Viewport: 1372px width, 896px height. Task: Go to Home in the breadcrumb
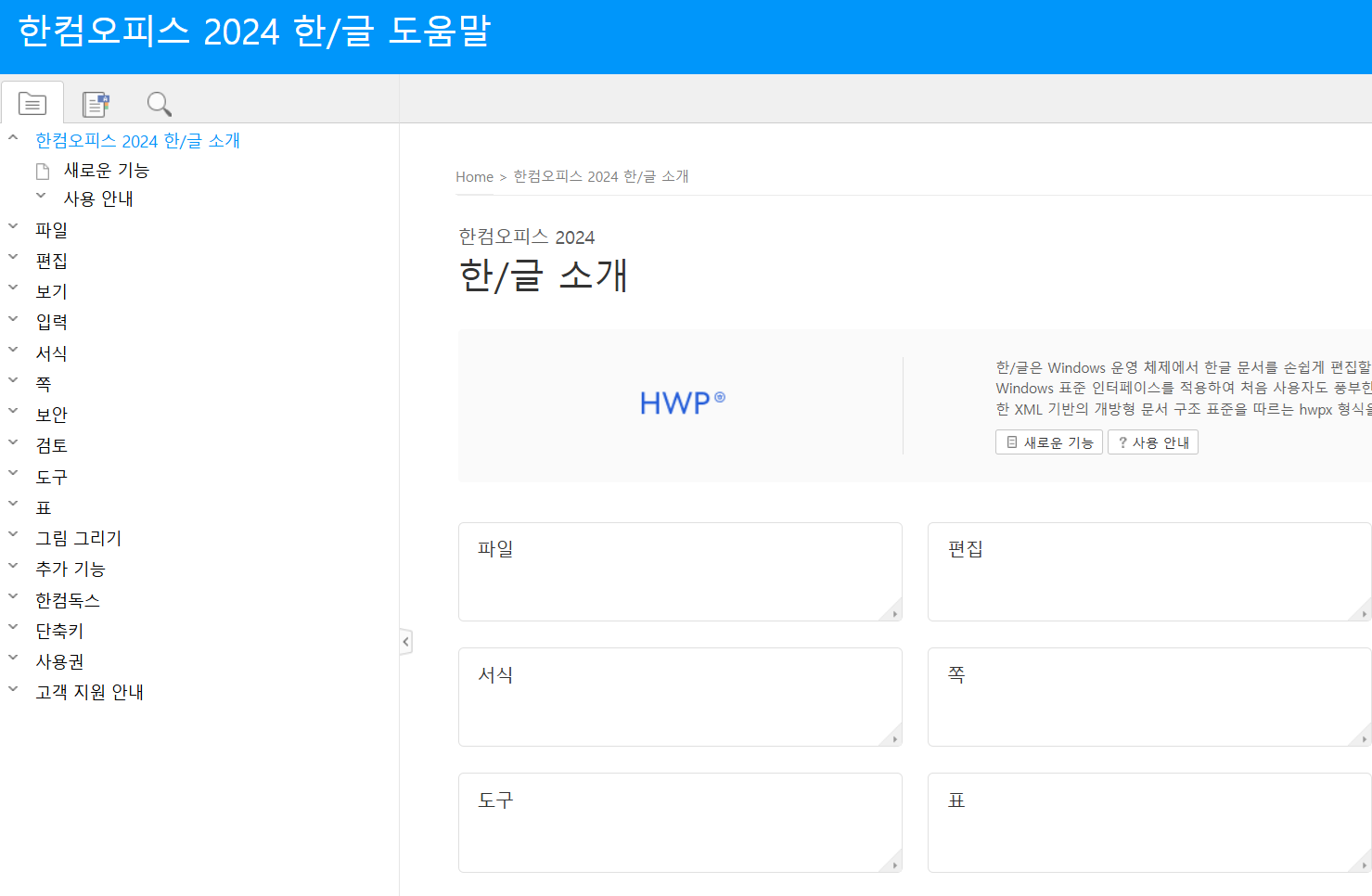tap(474, 176)
